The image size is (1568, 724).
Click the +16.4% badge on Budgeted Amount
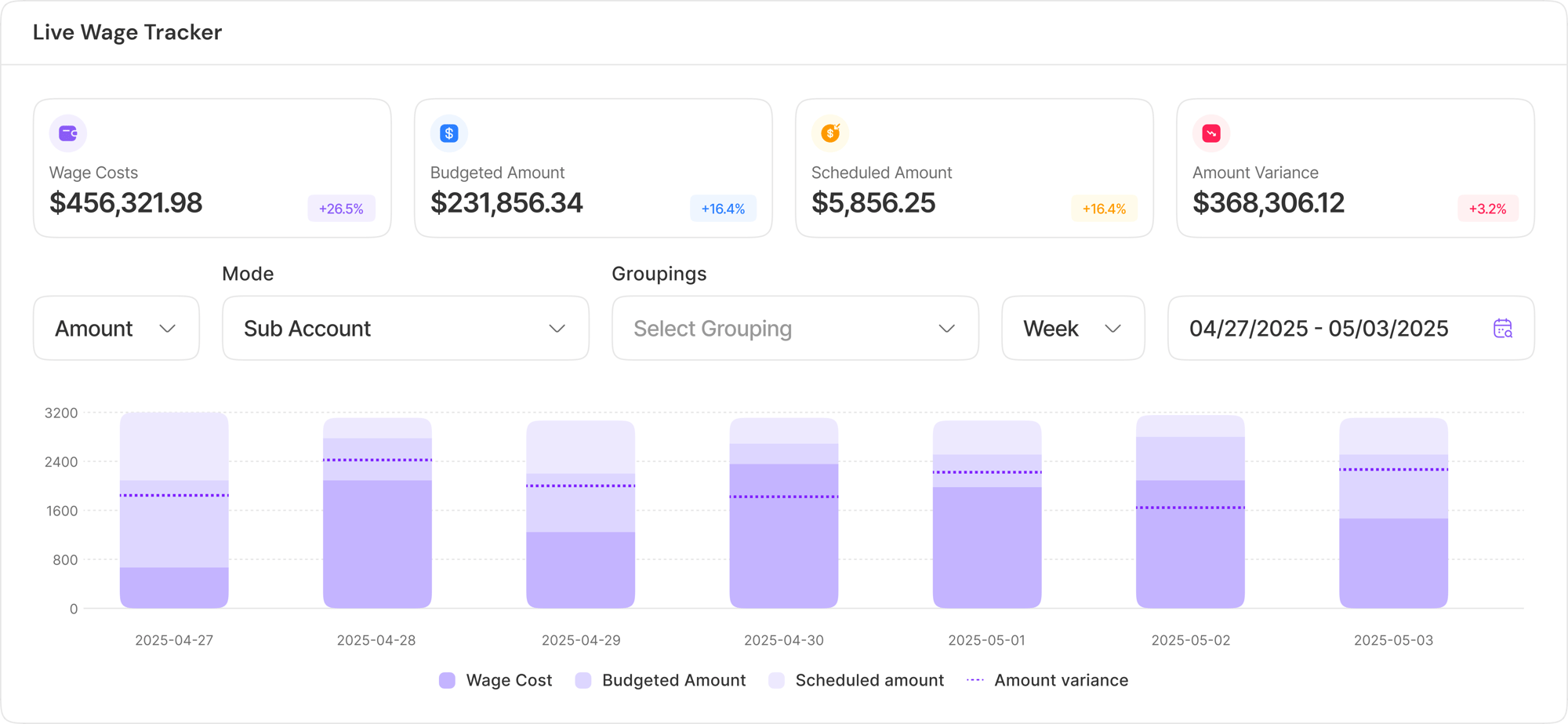[x=723, y=209]
